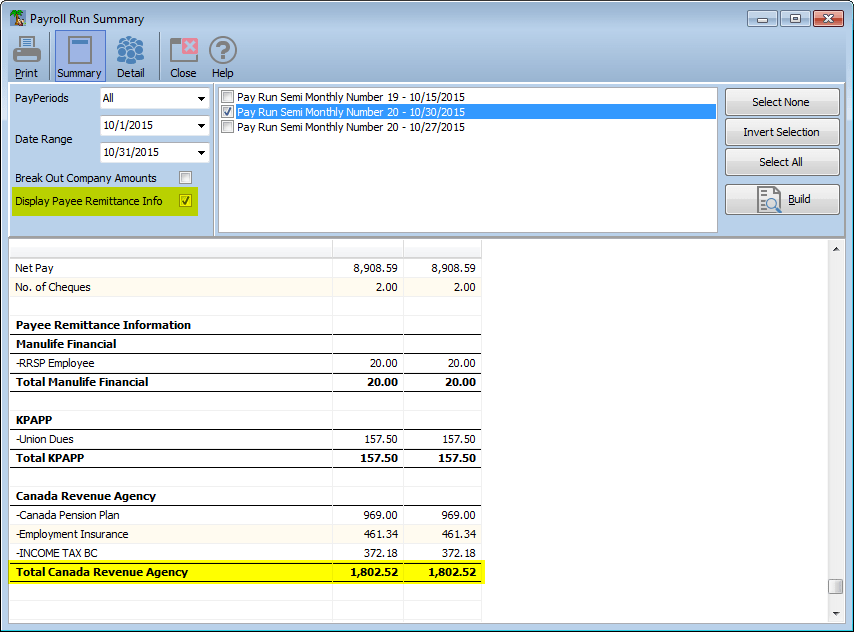Select the Summary view icon
Image resolution: width=854 pixels, height=632 pixels.
click(80, 57)
